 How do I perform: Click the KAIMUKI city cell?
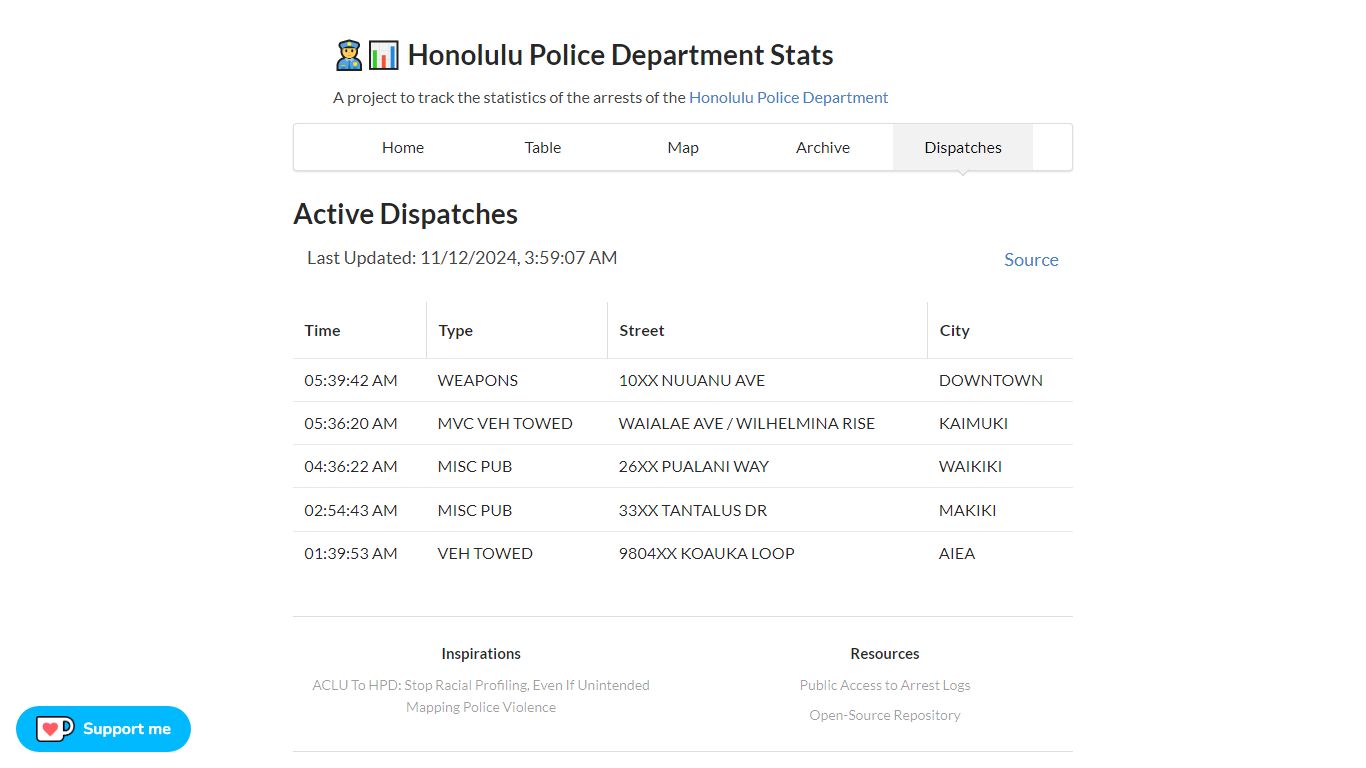(1000, 423)
